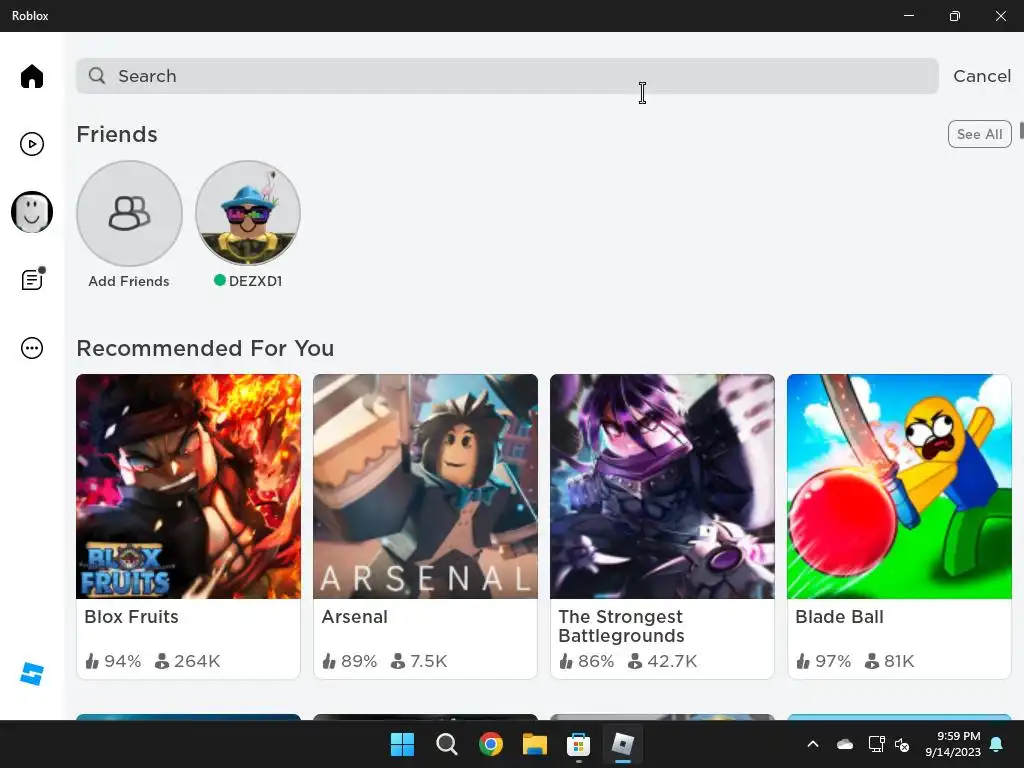Click Blade Ball 81K player count

pyautogui.click(x=889, y=661)
